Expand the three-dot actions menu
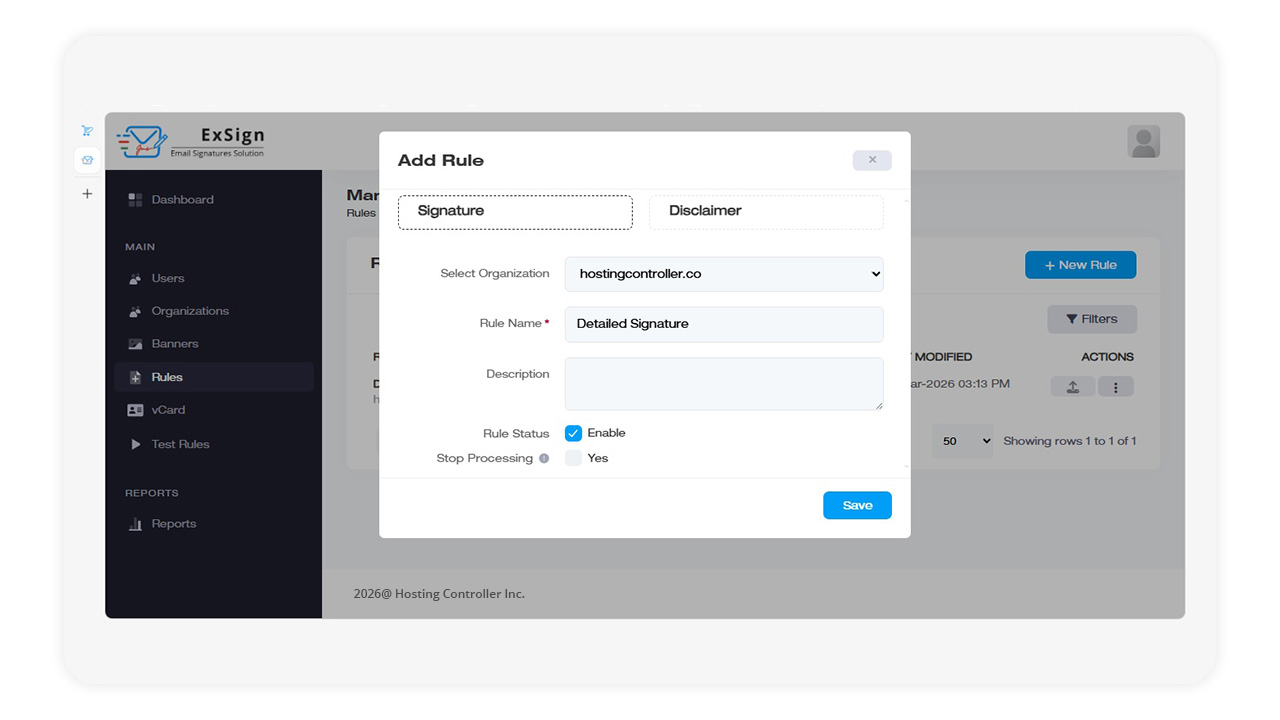 click(1116, 387)
